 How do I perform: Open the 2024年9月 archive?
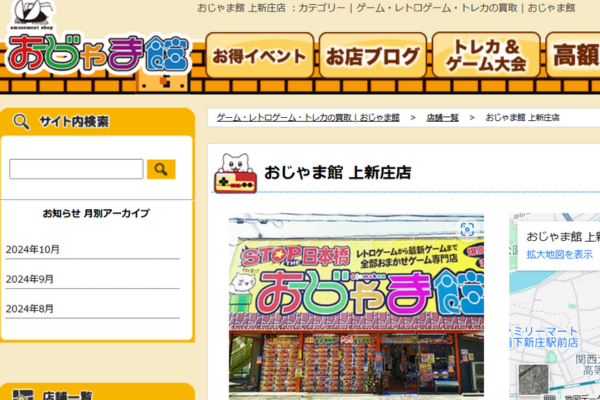pos(29,279)
